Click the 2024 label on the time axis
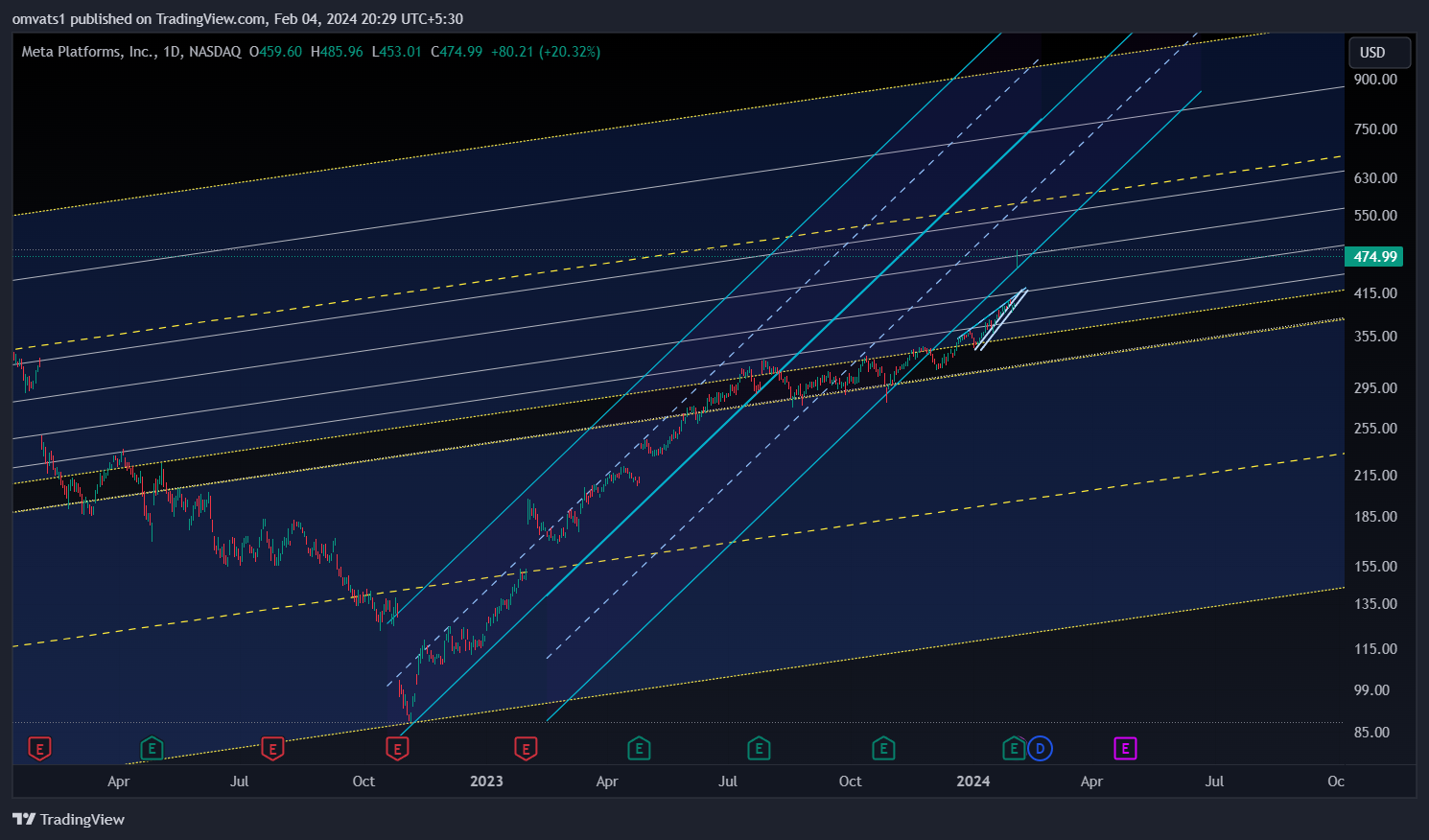Screen dimensions: 1429x840 (973, 781)
